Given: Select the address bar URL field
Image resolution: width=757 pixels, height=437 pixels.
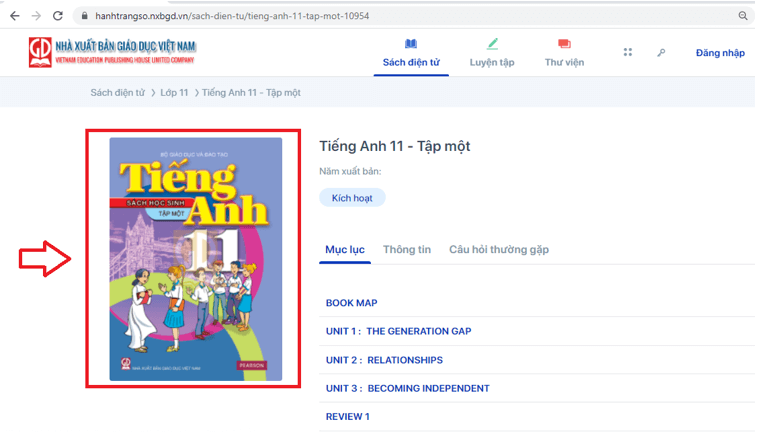Looking at the screenshot, I should [412, 16].
